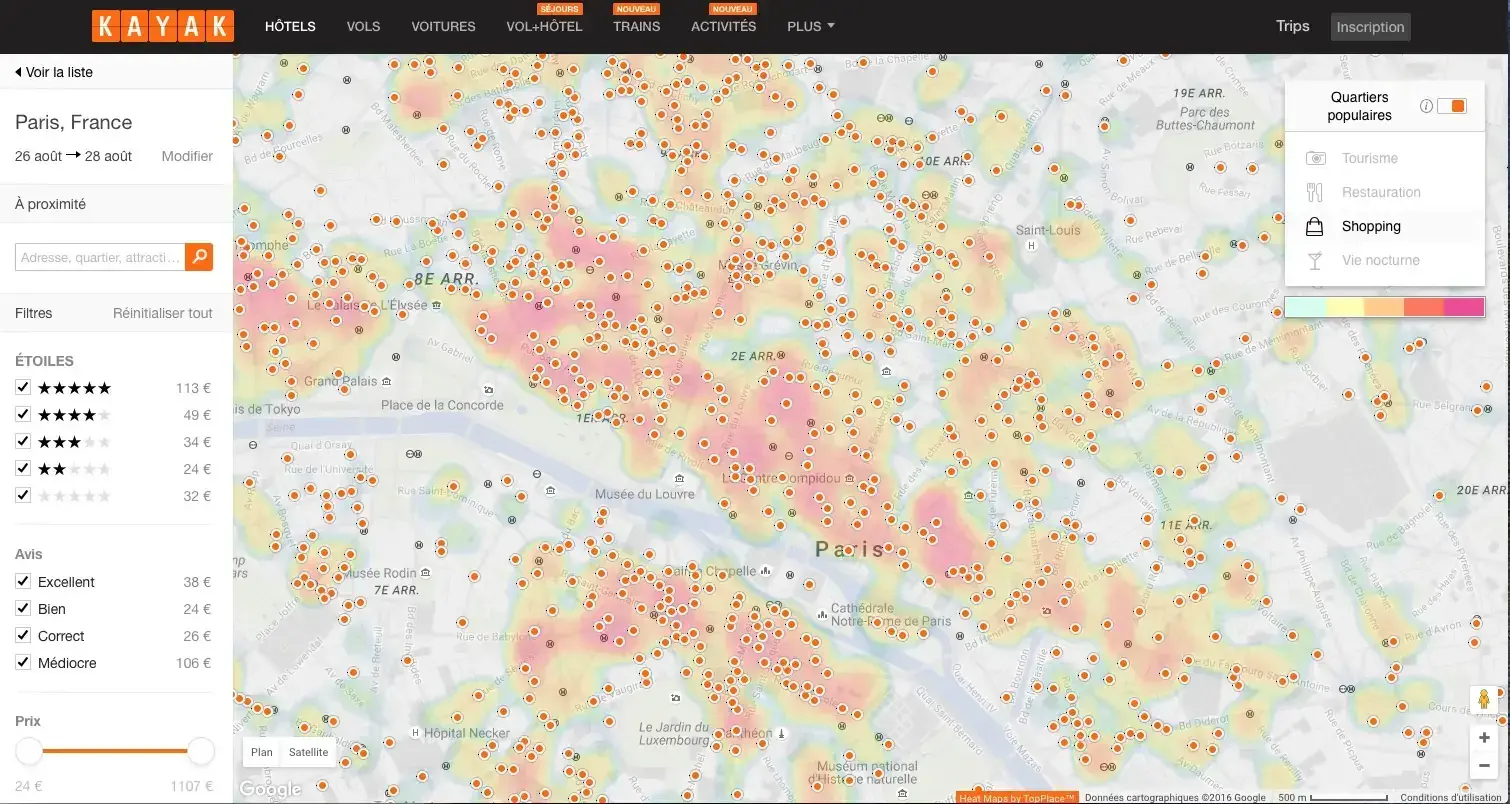Uncheck the Bien reviews checkbox
1510x804 pixels.
pyautogui.click(x=23, y=608)
